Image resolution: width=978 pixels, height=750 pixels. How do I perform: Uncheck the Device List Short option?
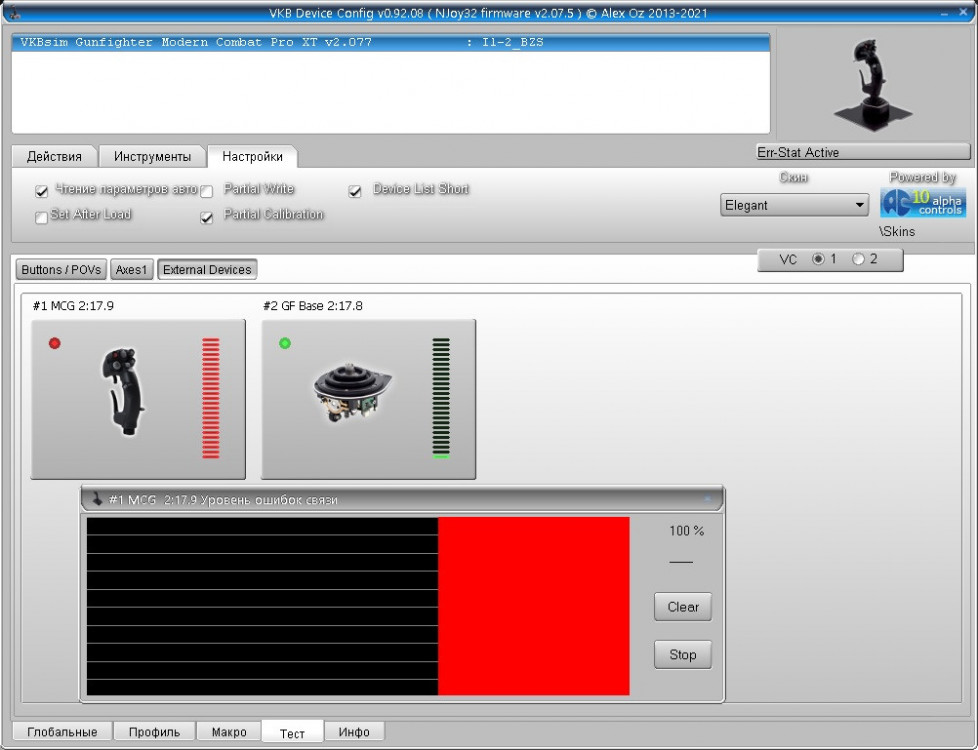tap(355, 191)
